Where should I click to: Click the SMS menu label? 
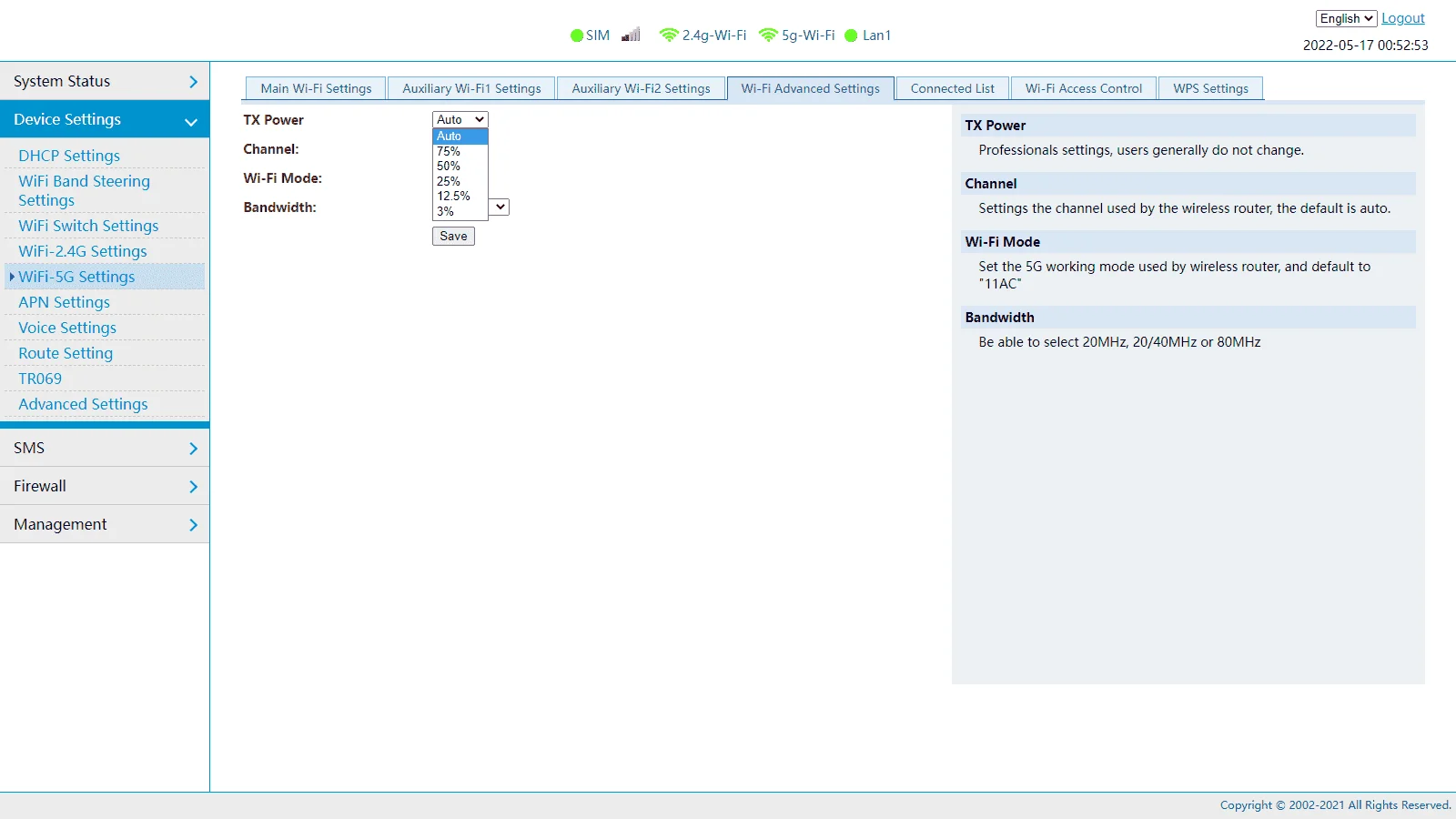click(x=29, y=448)
